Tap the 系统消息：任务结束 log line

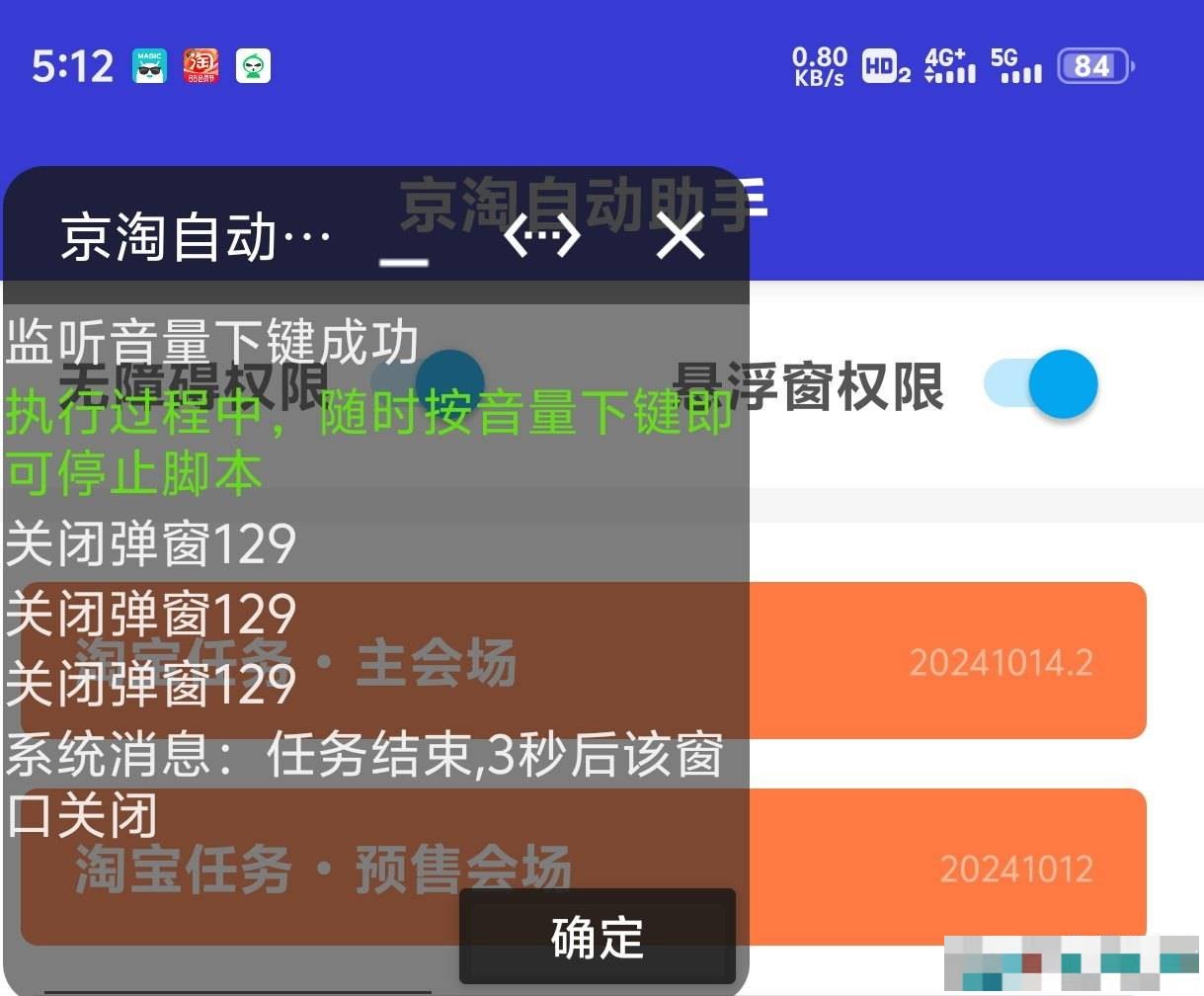coord(364,786)
